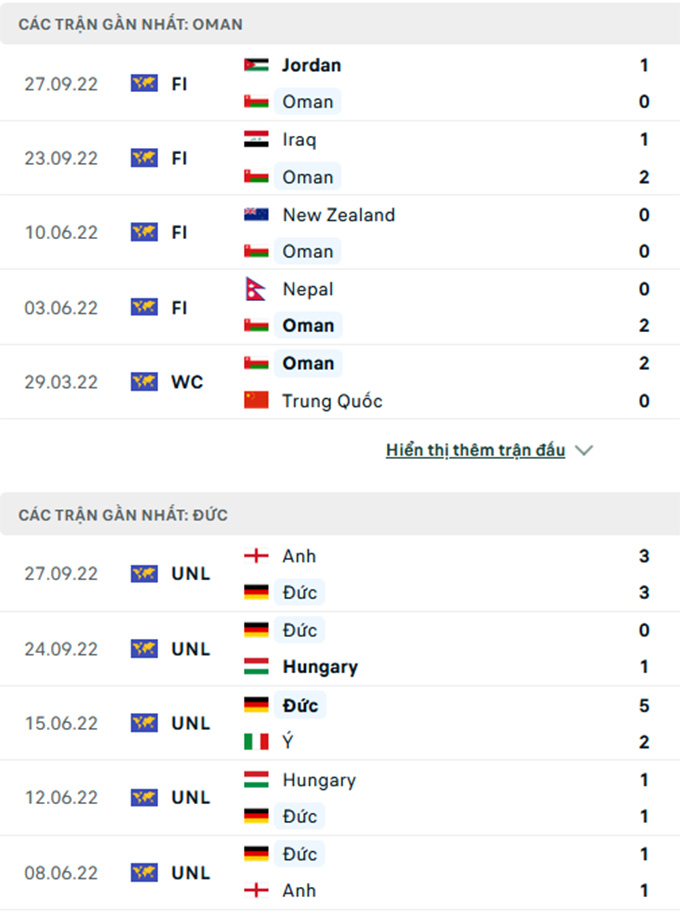Screen dimensions: 680x917
Task: Click competition icon for 15.06.22 UNL match
Action: pyautogui.click(x=144, y=723)
